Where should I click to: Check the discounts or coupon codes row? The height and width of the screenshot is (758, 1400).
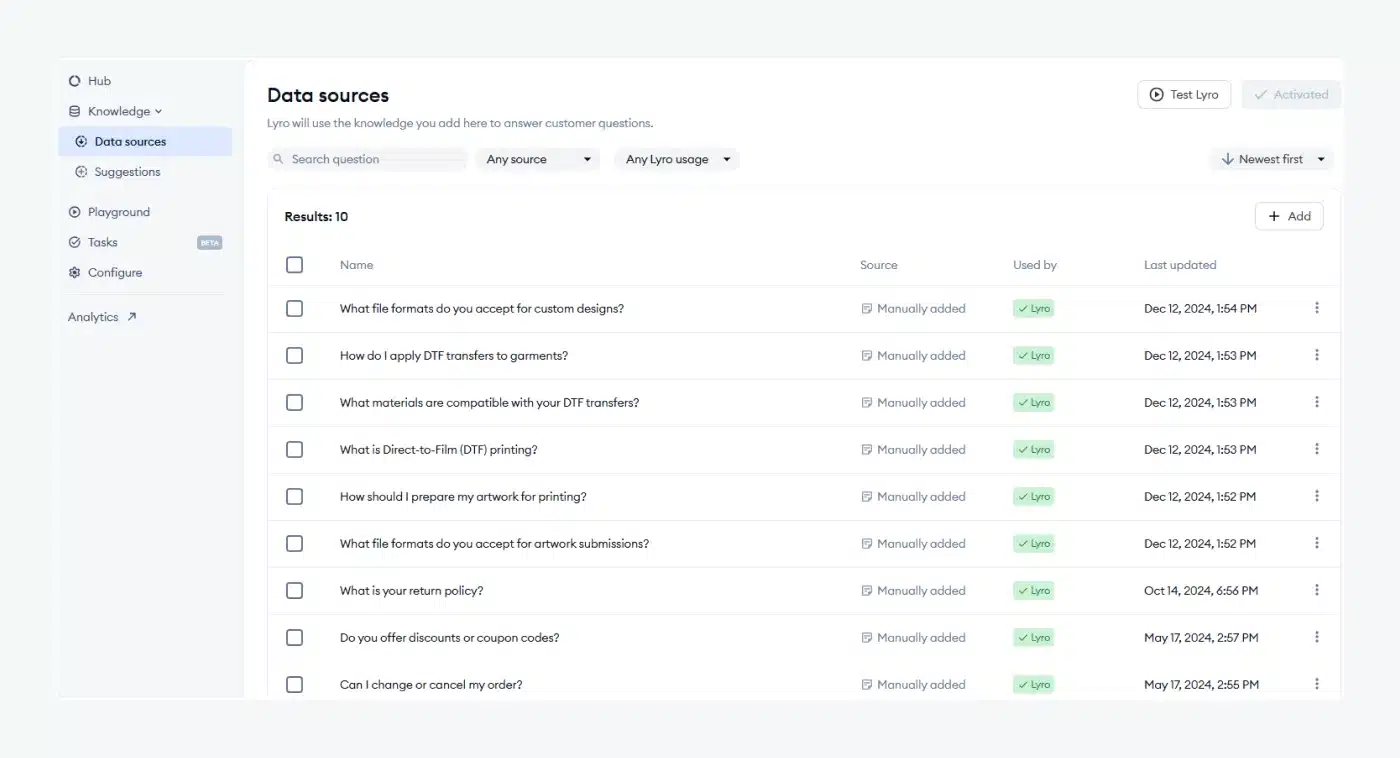click(294, 638)
